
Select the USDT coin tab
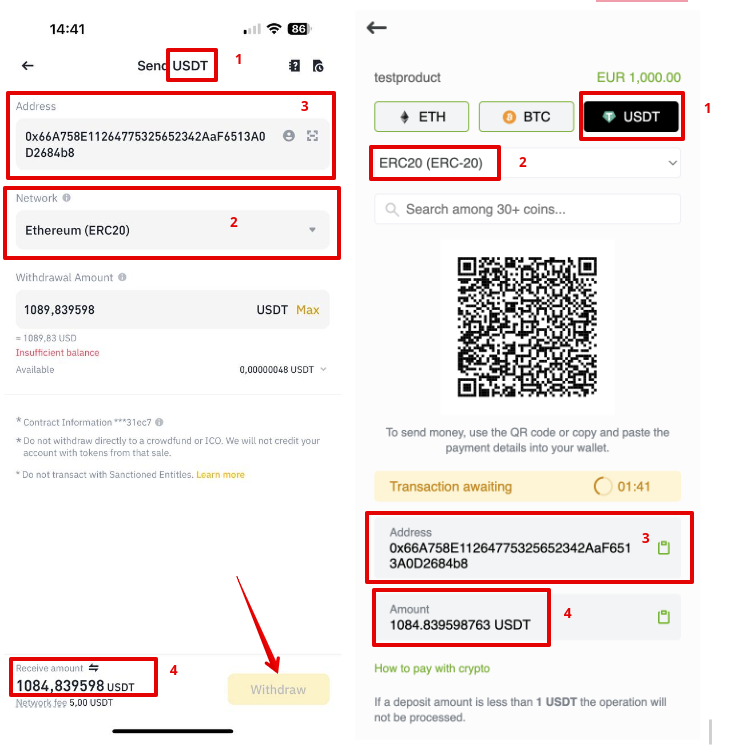(631, 117)
